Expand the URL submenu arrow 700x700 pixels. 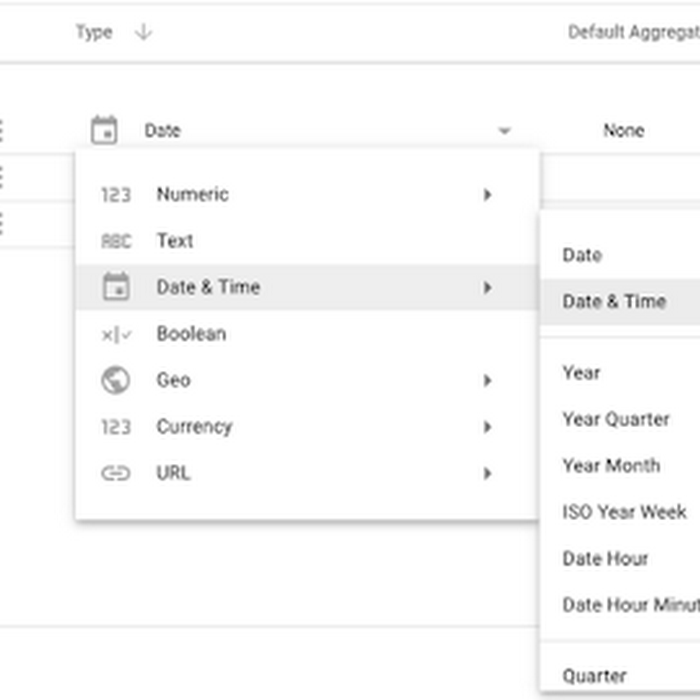[x=488, y=473]
